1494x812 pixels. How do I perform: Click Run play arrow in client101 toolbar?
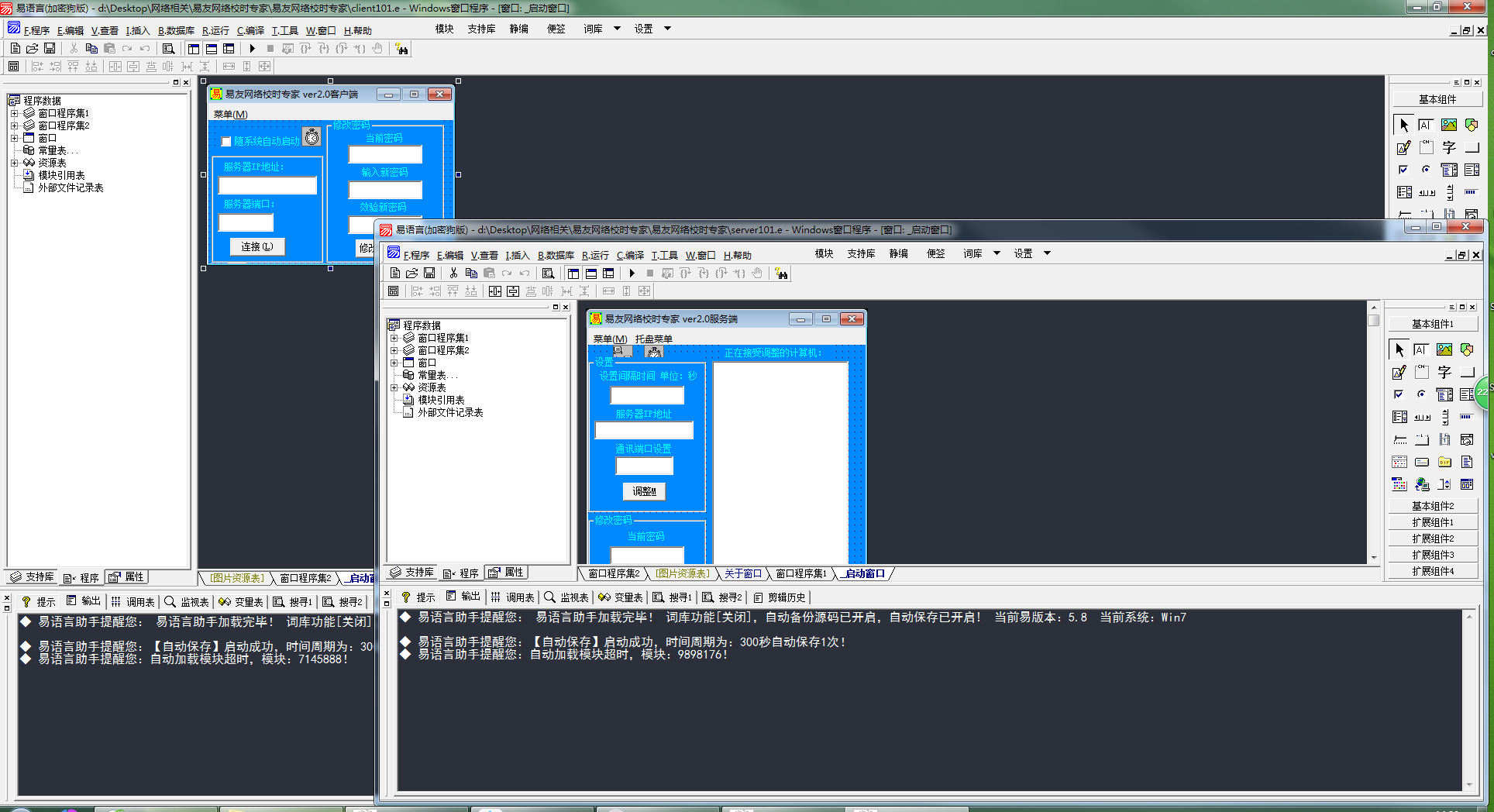253,48
